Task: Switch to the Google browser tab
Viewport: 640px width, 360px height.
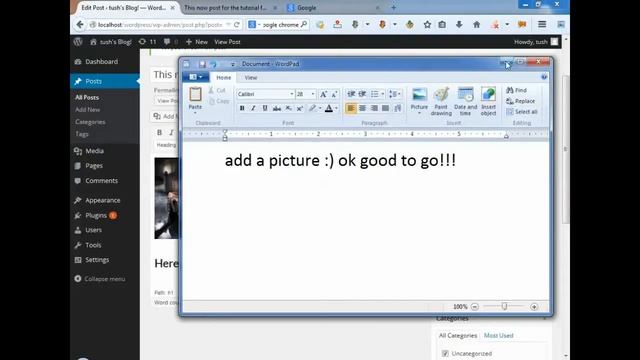Action: (333, 8)
